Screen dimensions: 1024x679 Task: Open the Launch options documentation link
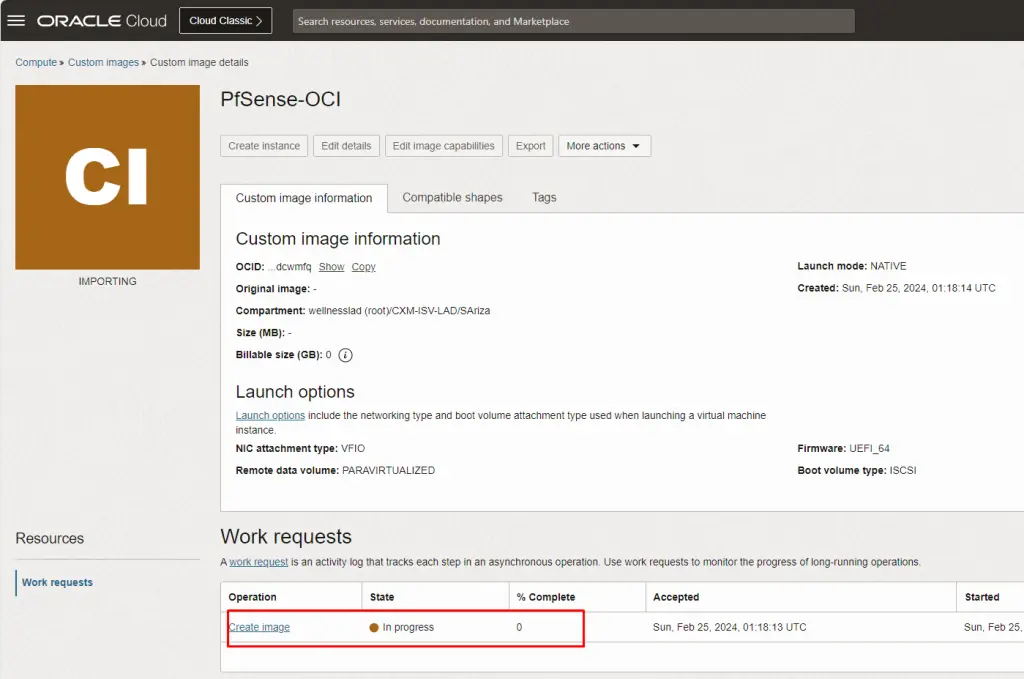click(270, 415)
